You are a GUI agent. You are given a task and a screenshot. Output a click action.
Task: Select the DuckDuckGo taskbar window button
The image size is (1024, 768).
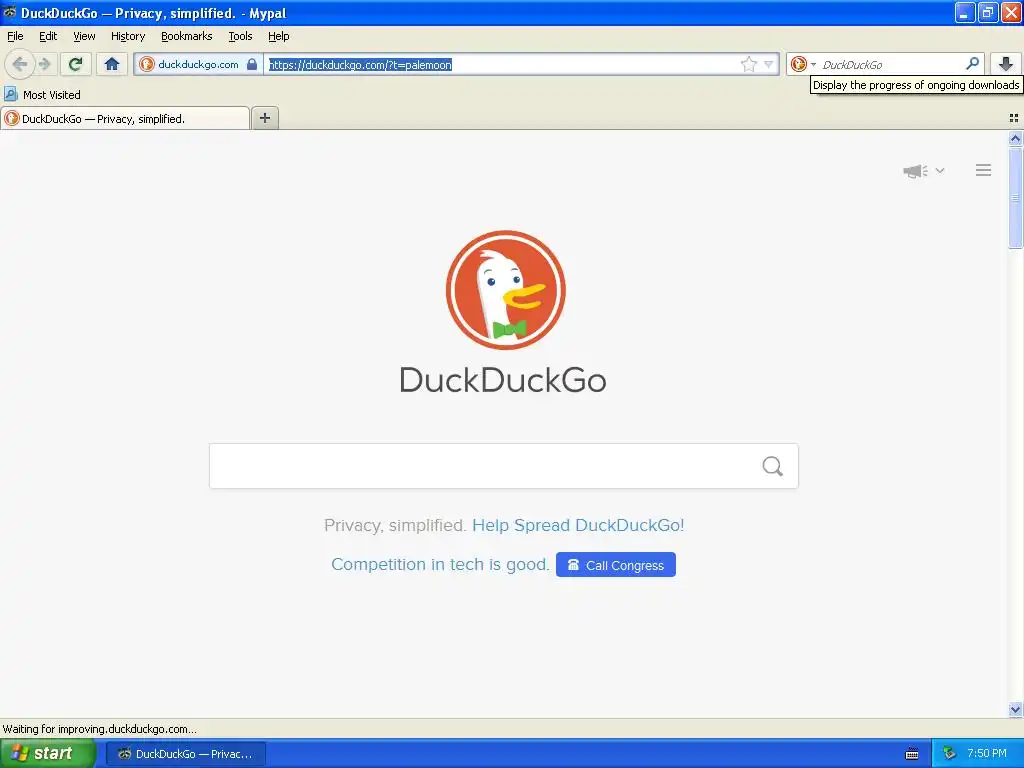coord(186,754)
